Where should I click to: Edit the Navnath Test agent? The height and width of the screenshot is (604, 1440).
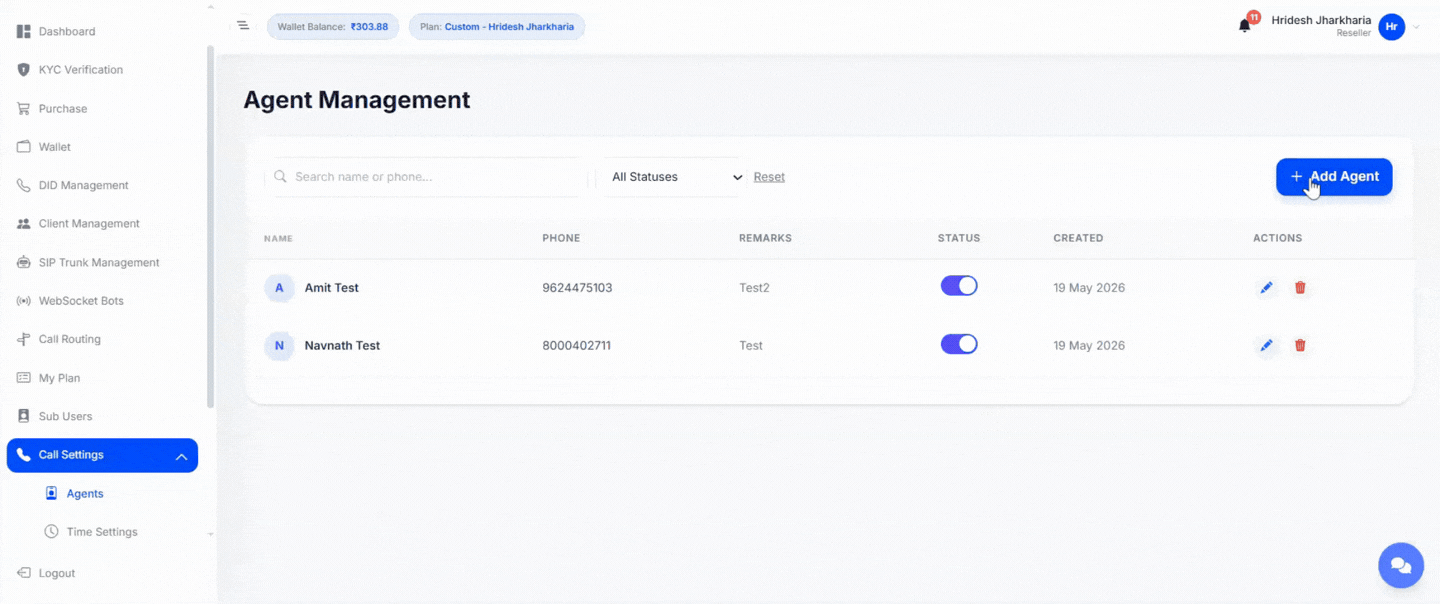(1266, 346)
